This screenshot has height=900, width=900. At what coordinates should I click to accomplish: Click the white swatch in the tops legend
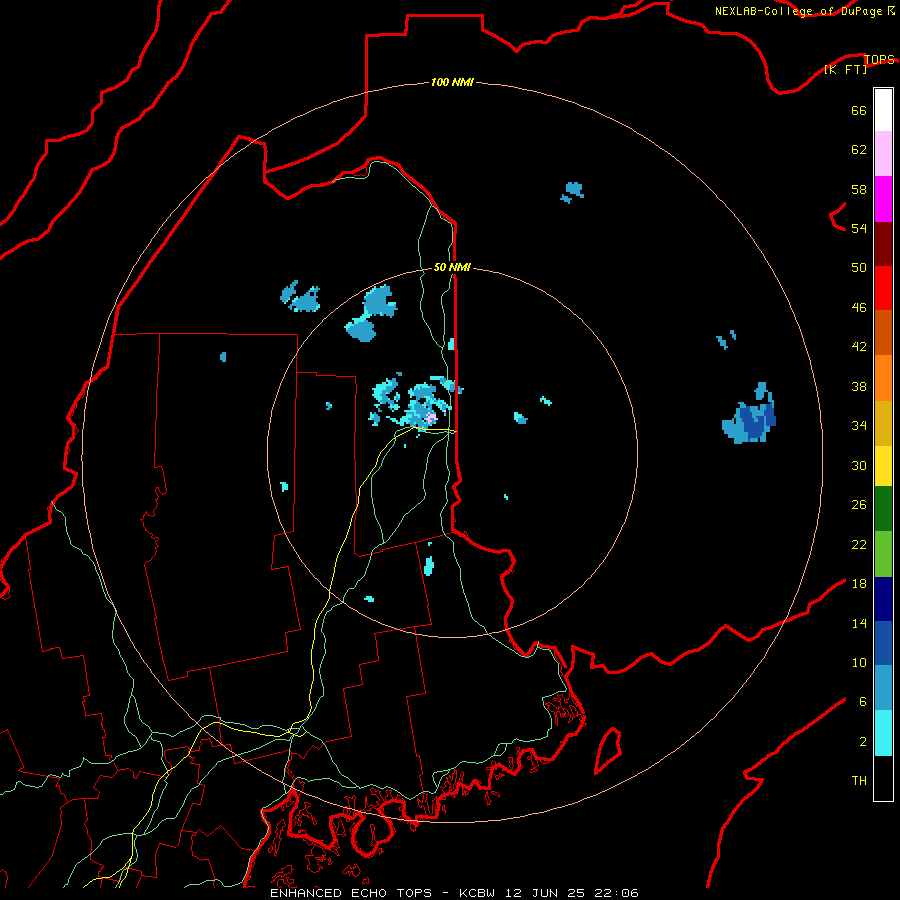pyautogui.click(x=883, y=110)
